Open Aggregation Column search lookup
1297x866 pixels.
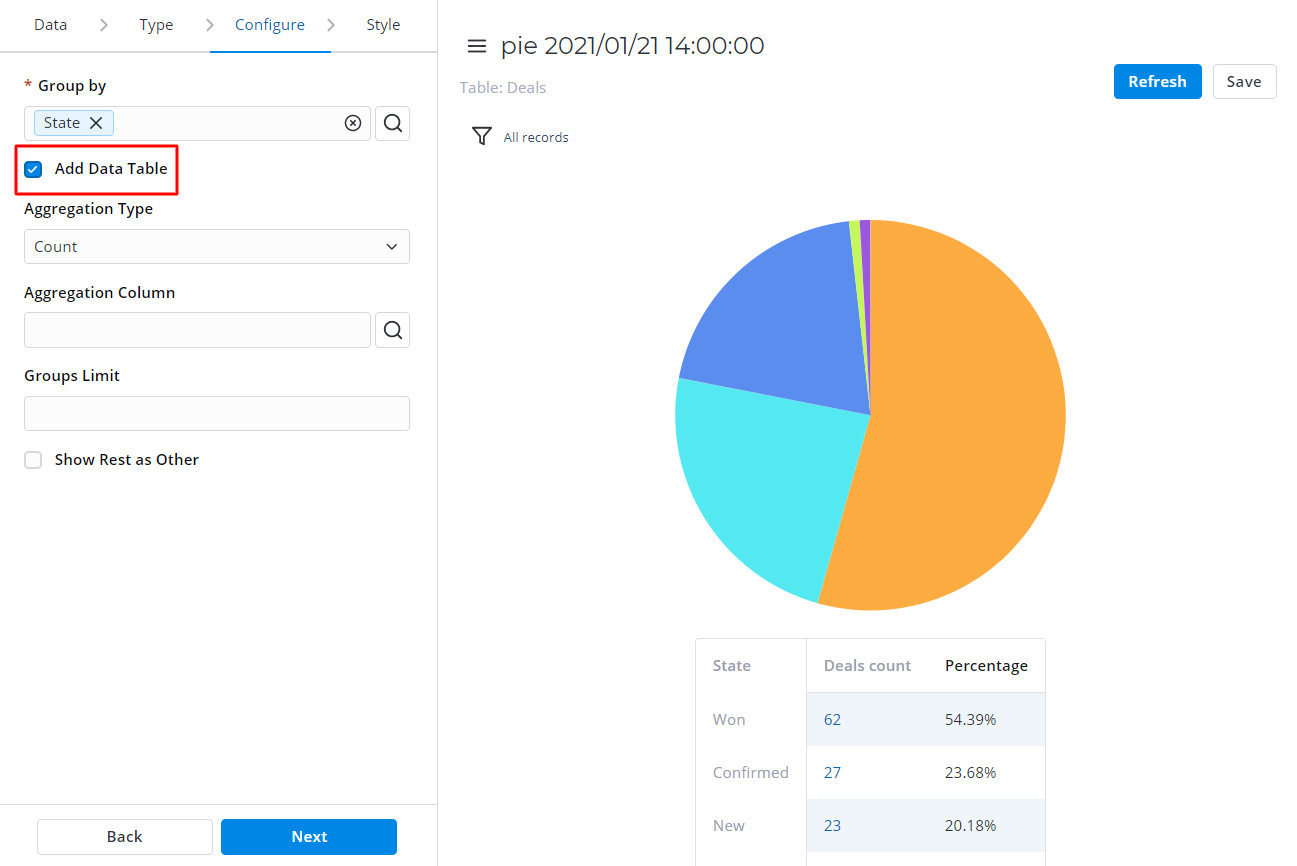(x=393, y=330)
